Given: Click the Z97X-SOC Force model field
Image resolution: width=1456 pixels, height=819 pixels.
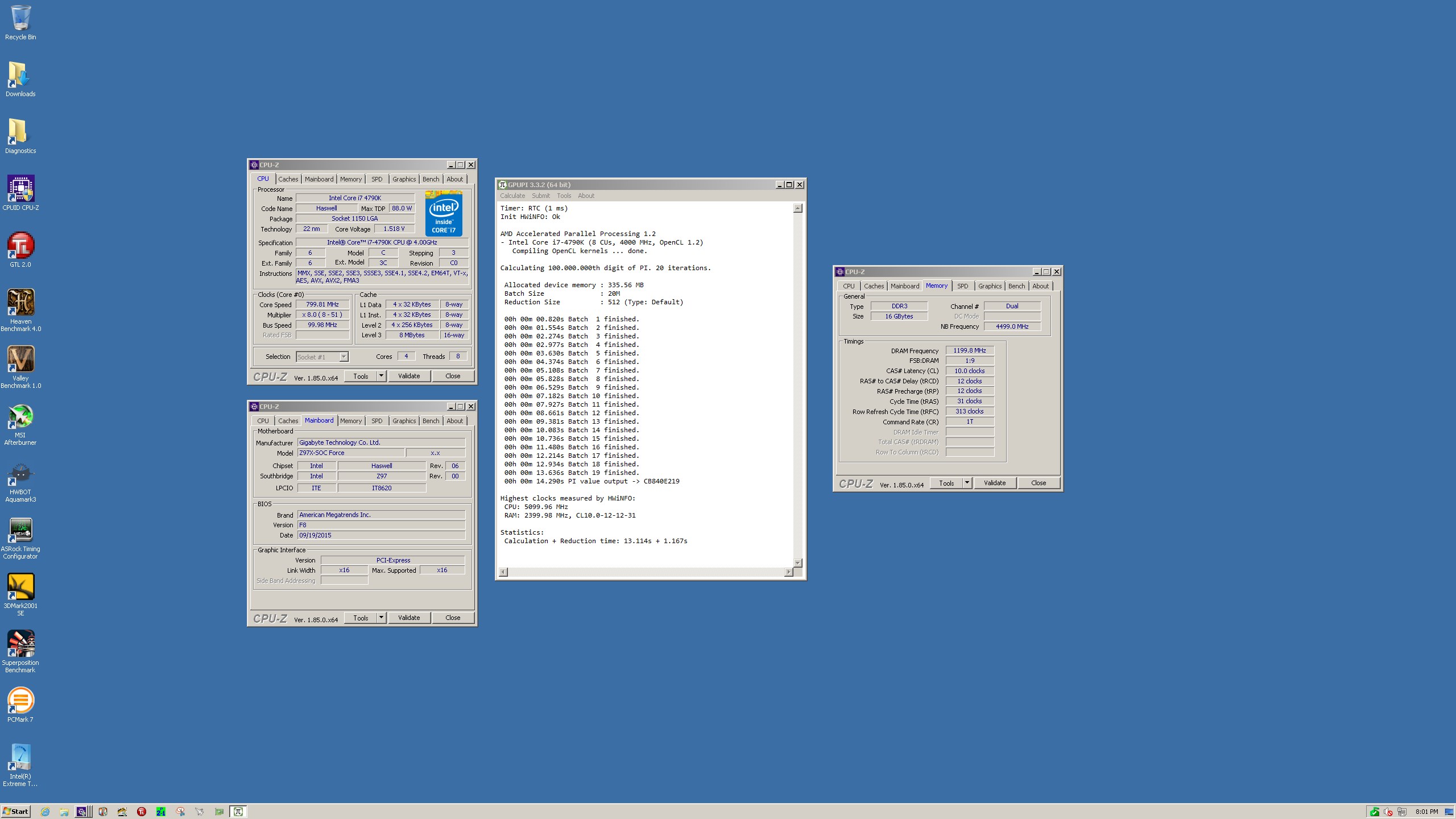Looking at the screenshot, I should (x=351, y=453).
